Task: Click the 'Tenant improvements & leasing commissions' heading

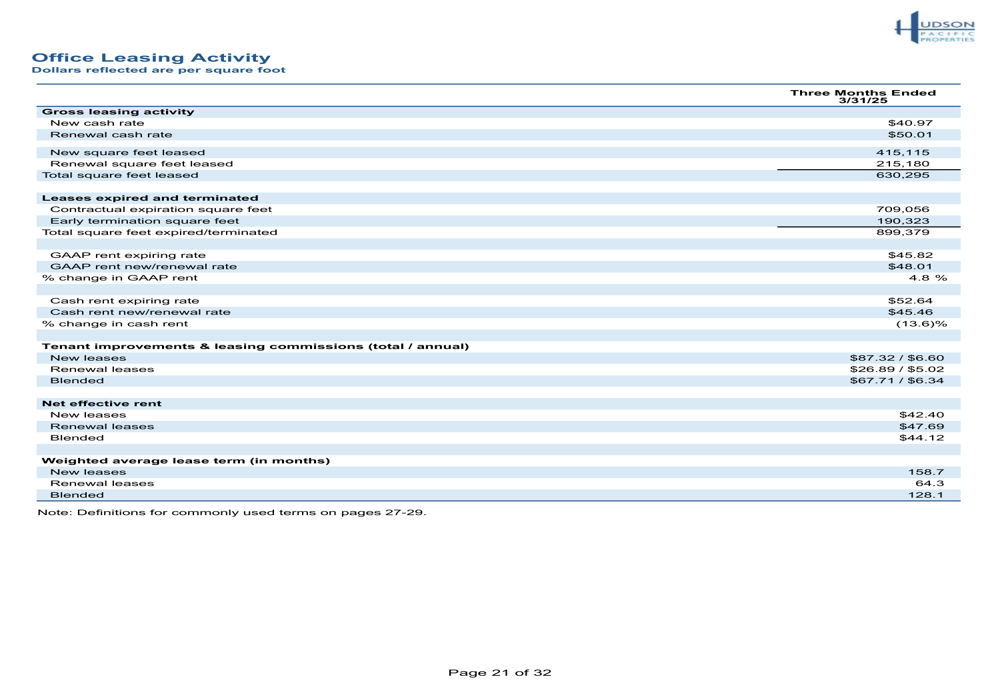Action: (255, 346)
